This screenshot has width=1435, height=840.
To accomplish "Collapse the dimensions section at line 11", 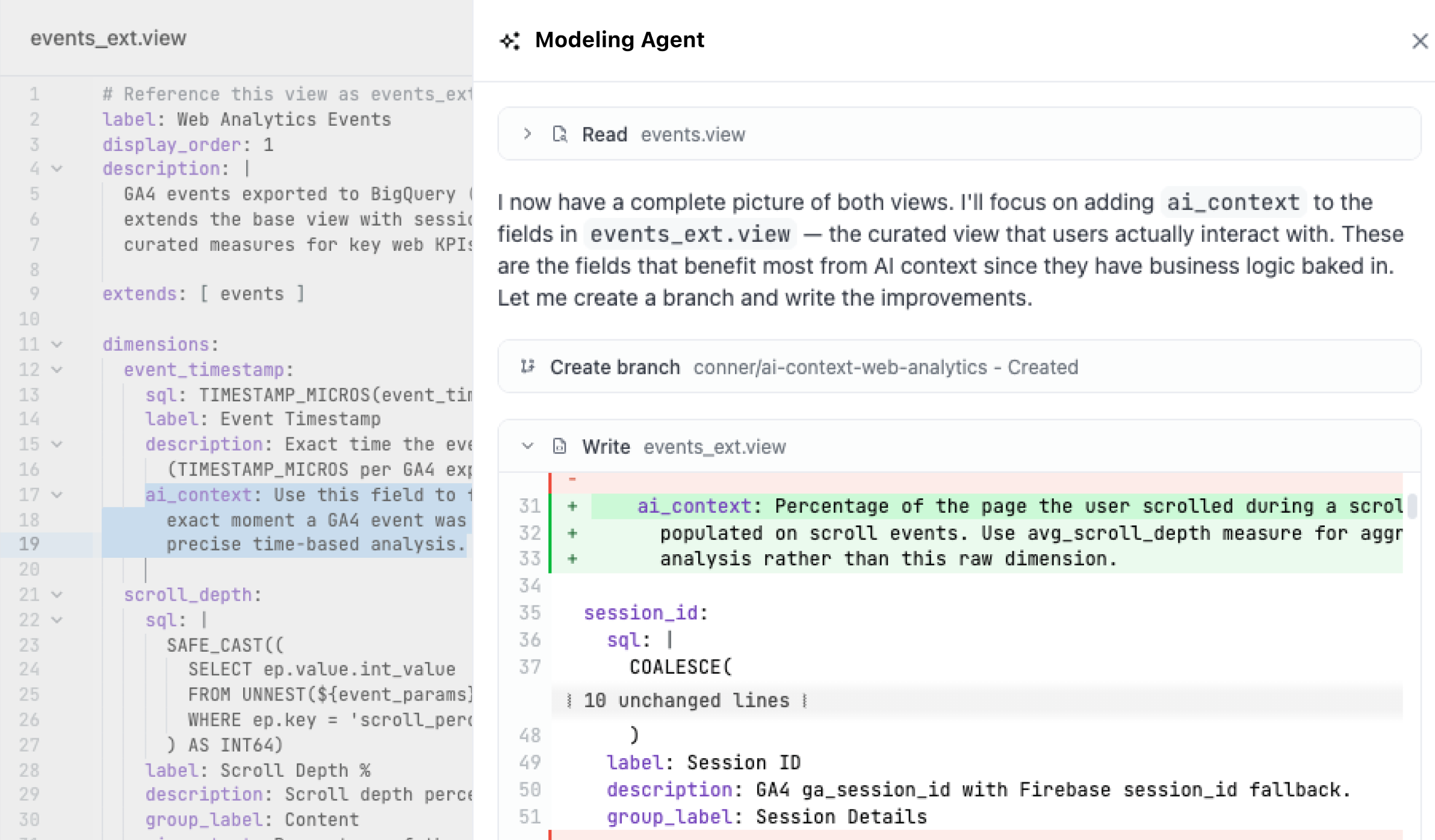I will click(56, 344).
